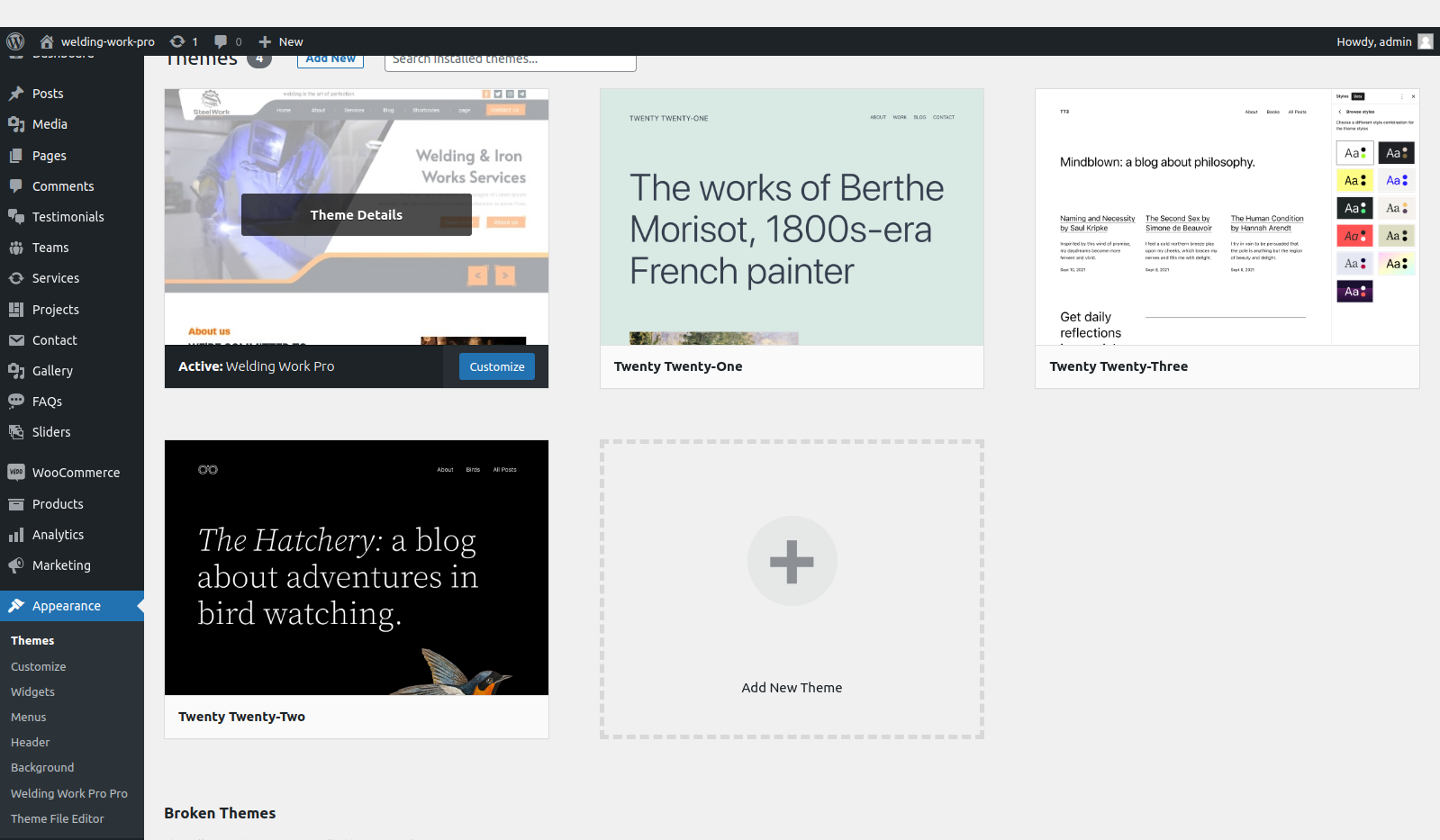Select the Twenty Twenty-Two theme thumbnail
Screen dimensions: 1440x840
[x=357, y=567]
